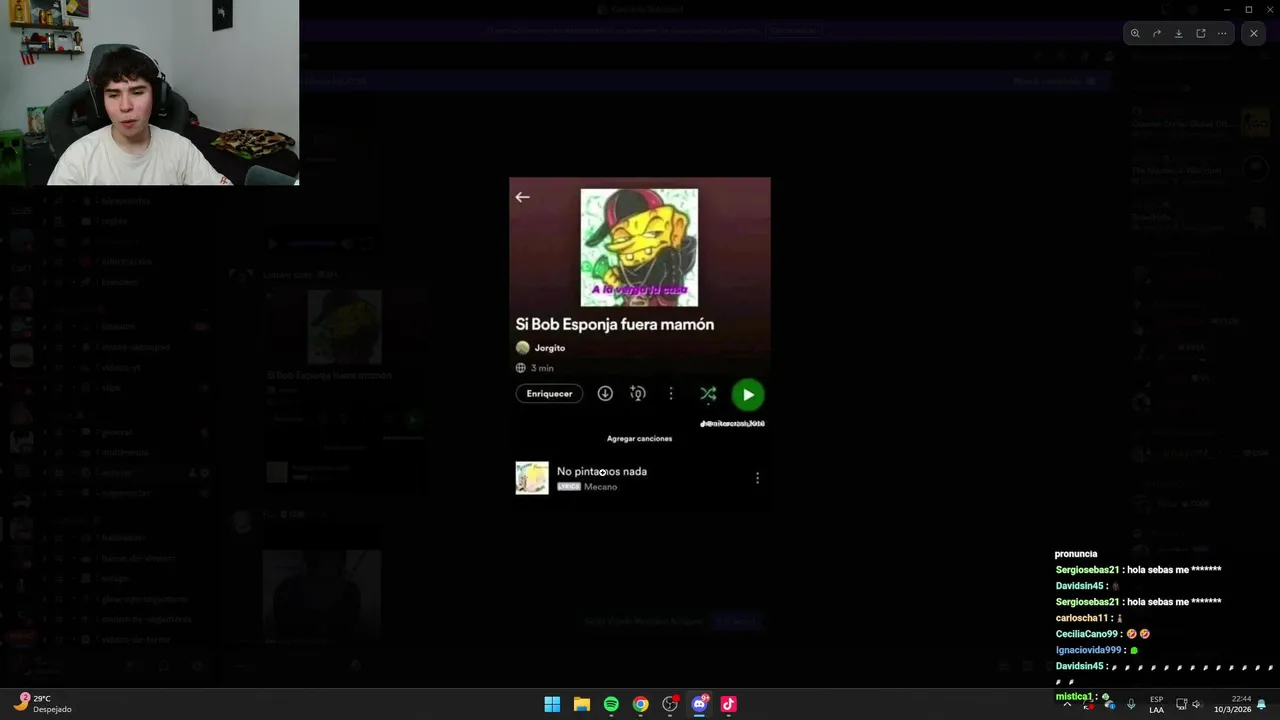The width and height of the screenshot is (1280, 720).
Task: Open Spotify from the taskbar
Action: tap(611, 704)
